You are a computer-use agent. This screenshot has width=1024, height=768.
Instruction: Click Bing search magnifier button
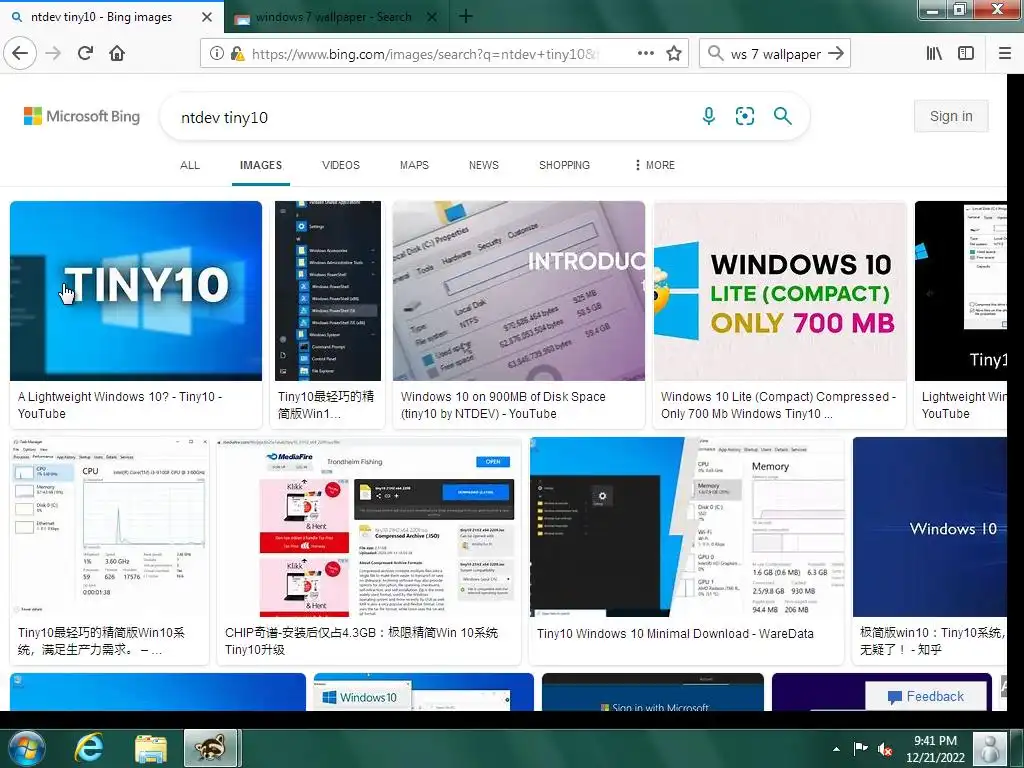tap(782, 116)
